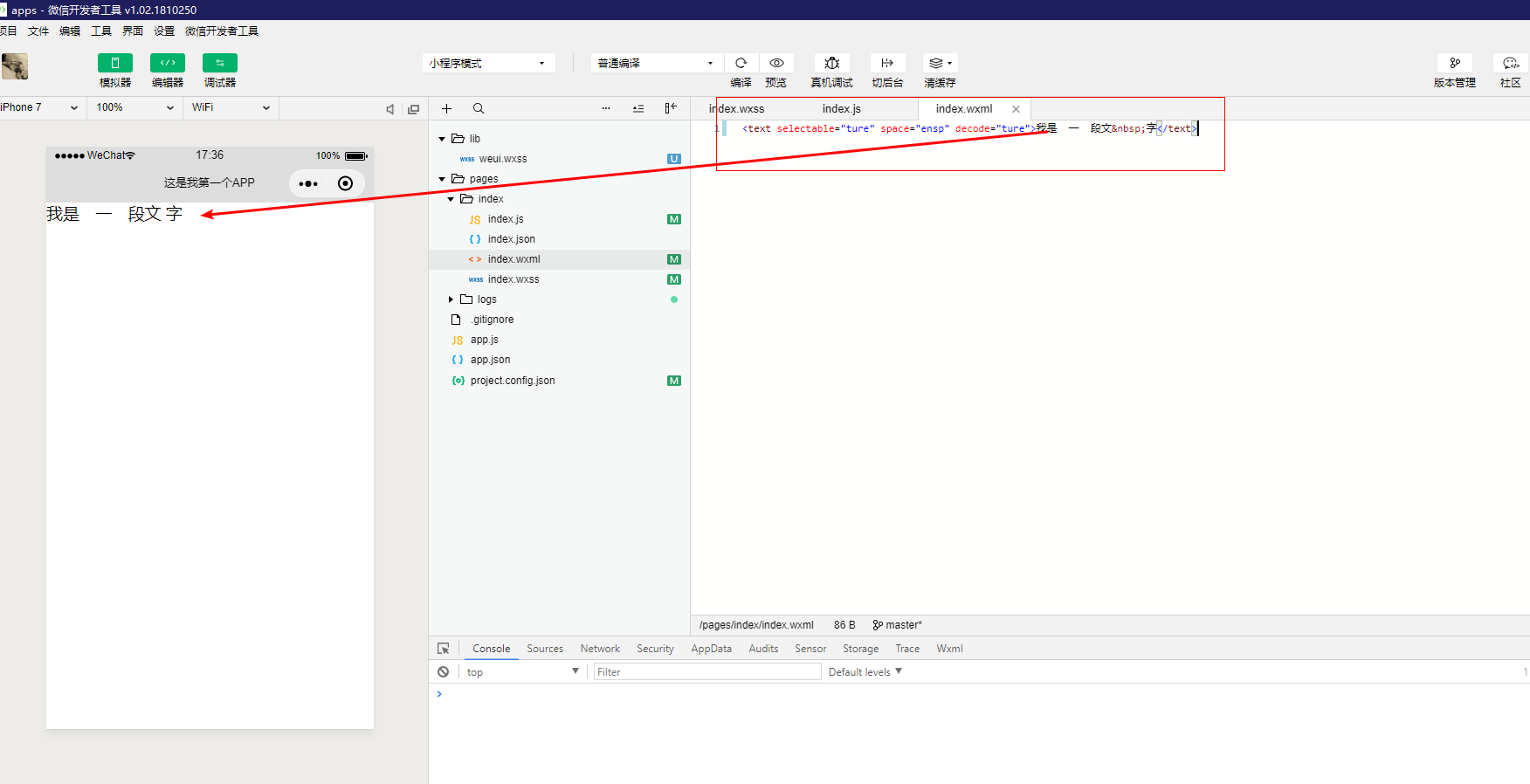Open the 设置 menu

point(164,31)
